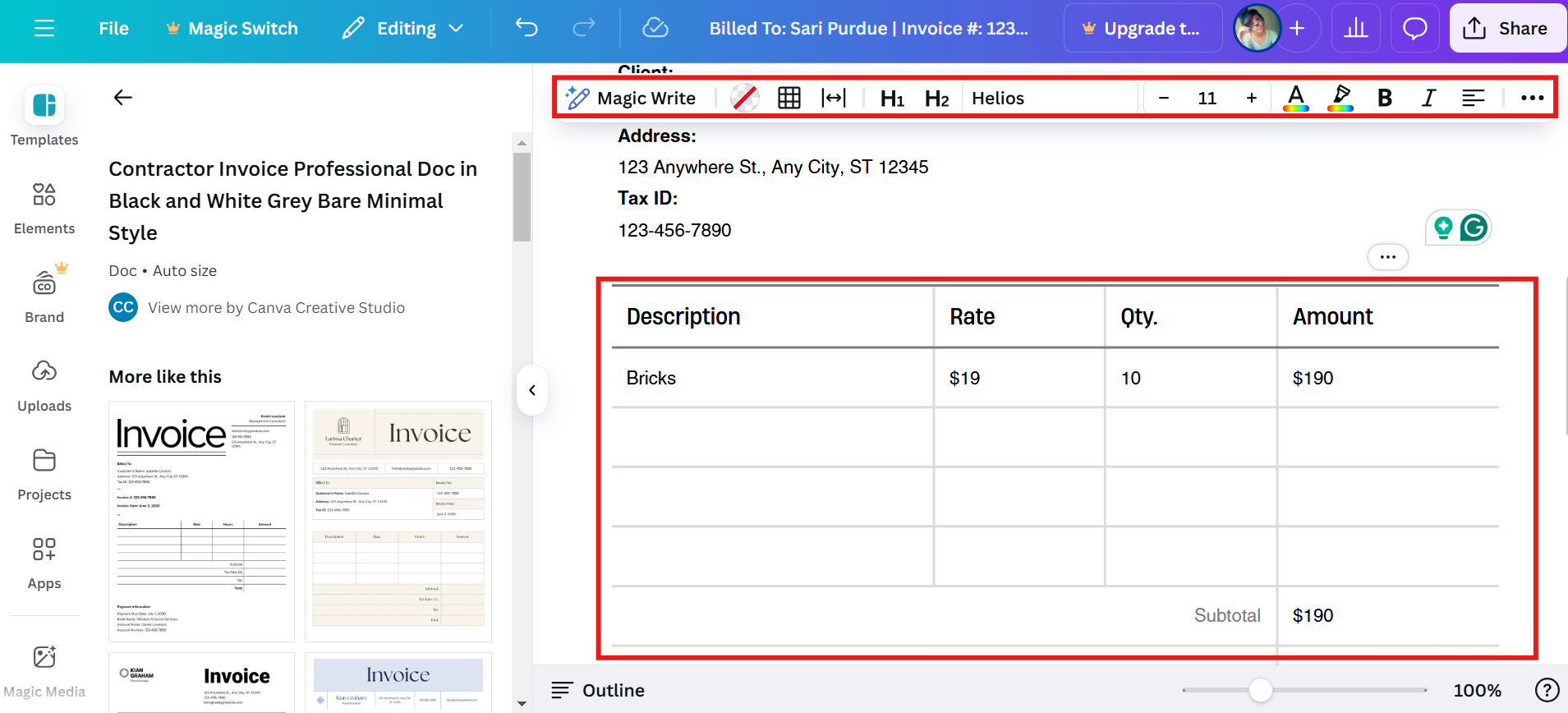Collapse the side panel with chevron
The image size is (1568, 713).
(532, 390)
